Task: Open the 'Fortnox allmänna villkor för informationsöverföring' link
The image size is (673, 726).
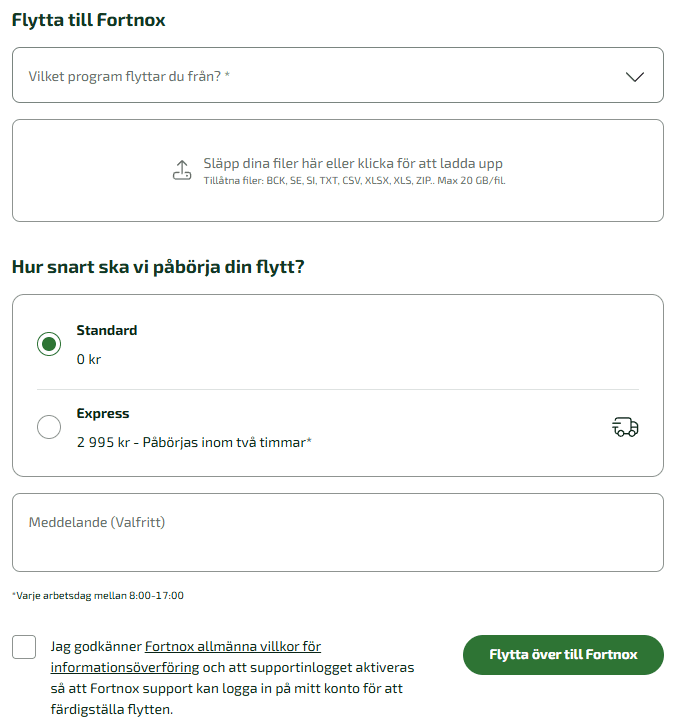Action: coord(232,647)
